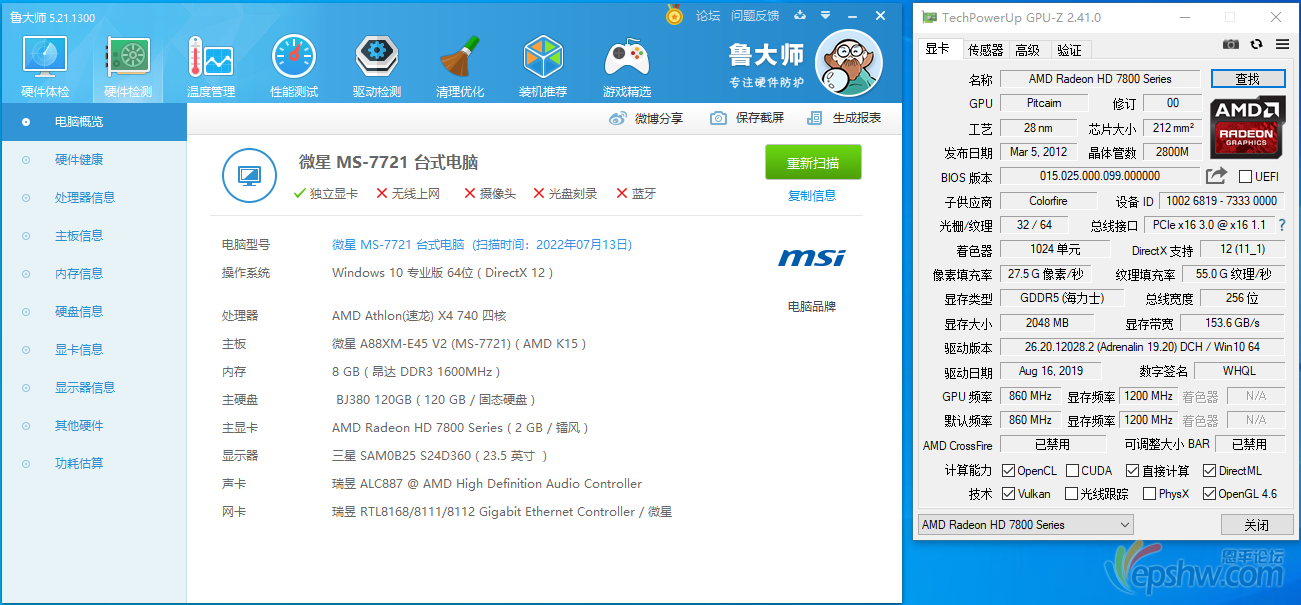Switch to the 传感器 sensors tab
Viewport: 1301px width, 605px height.
tap(985, 50)
